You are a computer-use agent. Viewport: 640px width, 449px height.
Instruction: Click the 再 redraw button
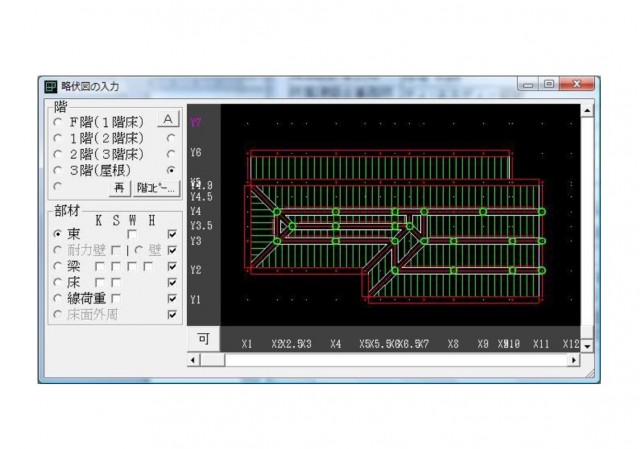(118, 187)
